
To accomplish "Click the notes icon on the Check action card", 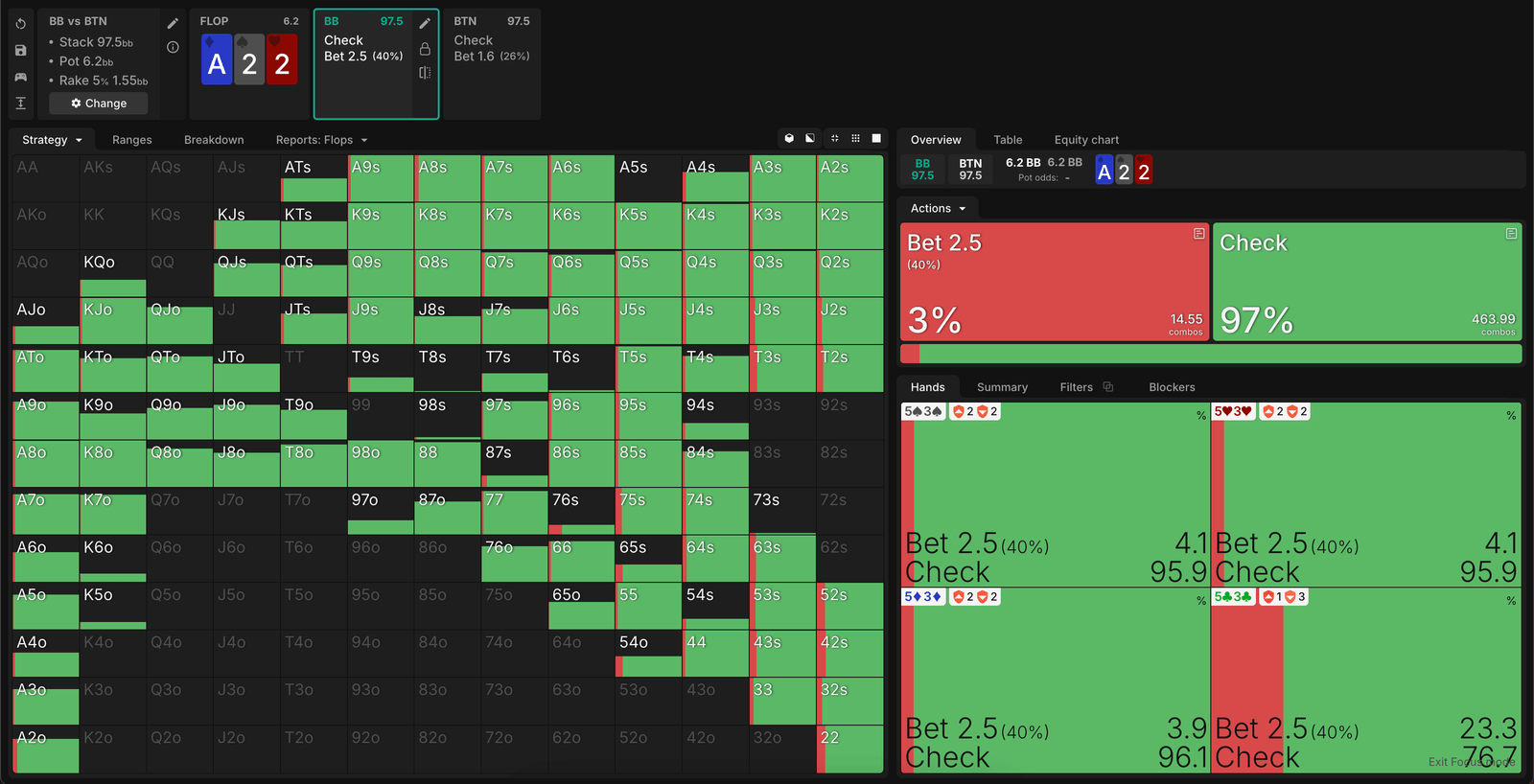I will click(x=1511, y=234).
